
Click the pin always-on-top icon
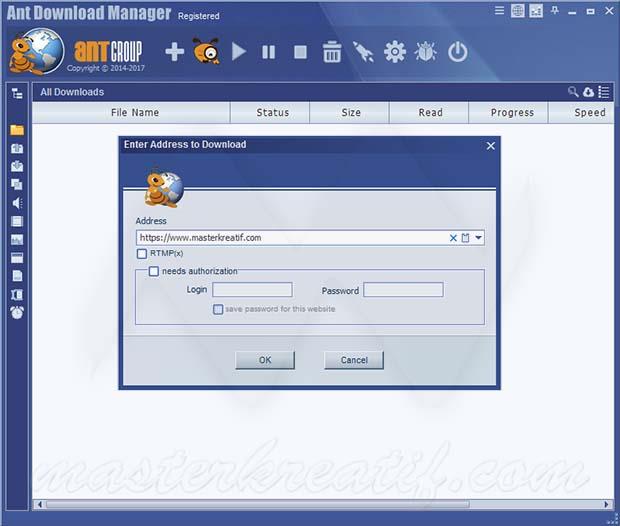point(555,11)
